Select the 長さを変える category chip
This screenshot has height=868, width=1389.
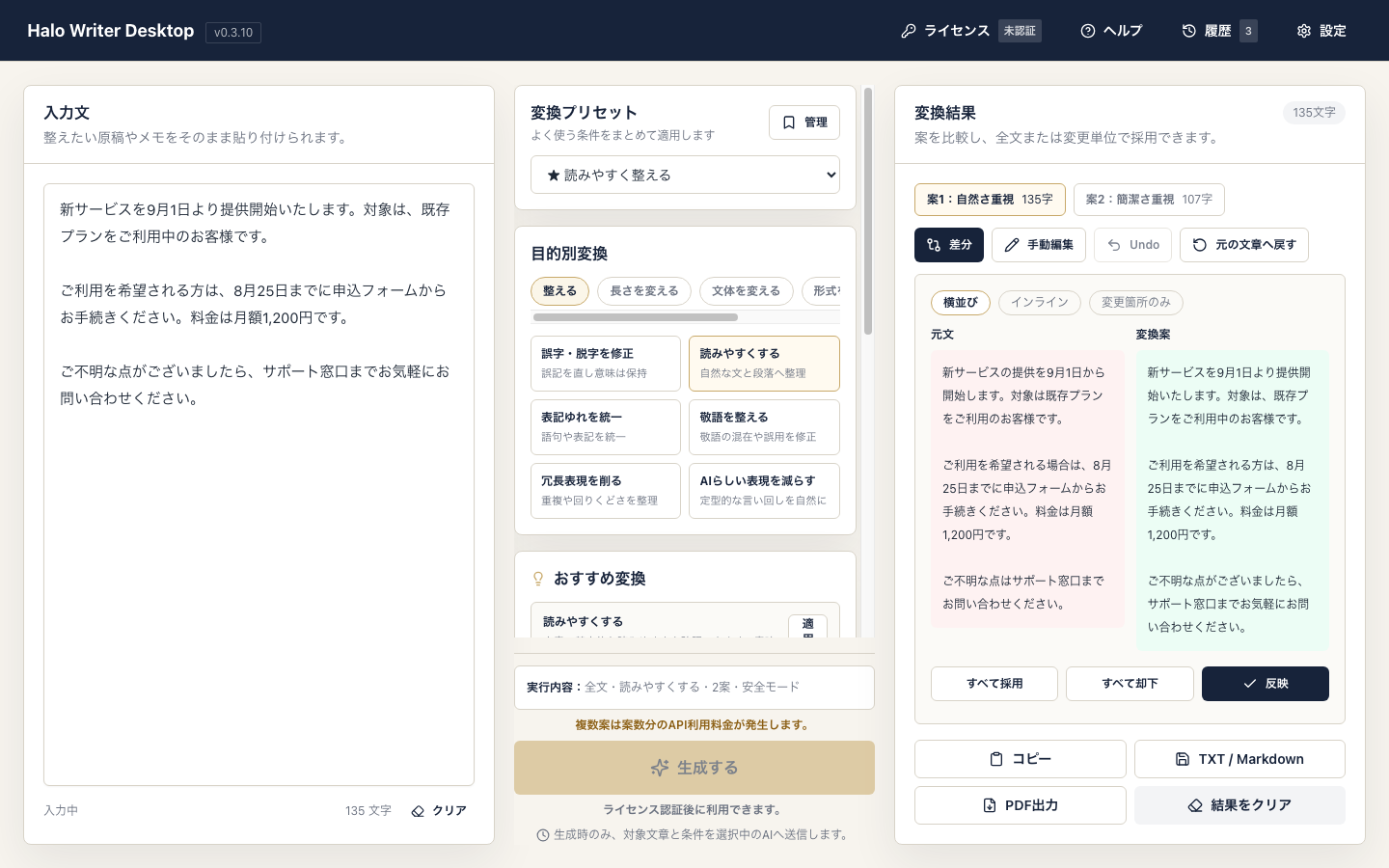tap(644, 291)
